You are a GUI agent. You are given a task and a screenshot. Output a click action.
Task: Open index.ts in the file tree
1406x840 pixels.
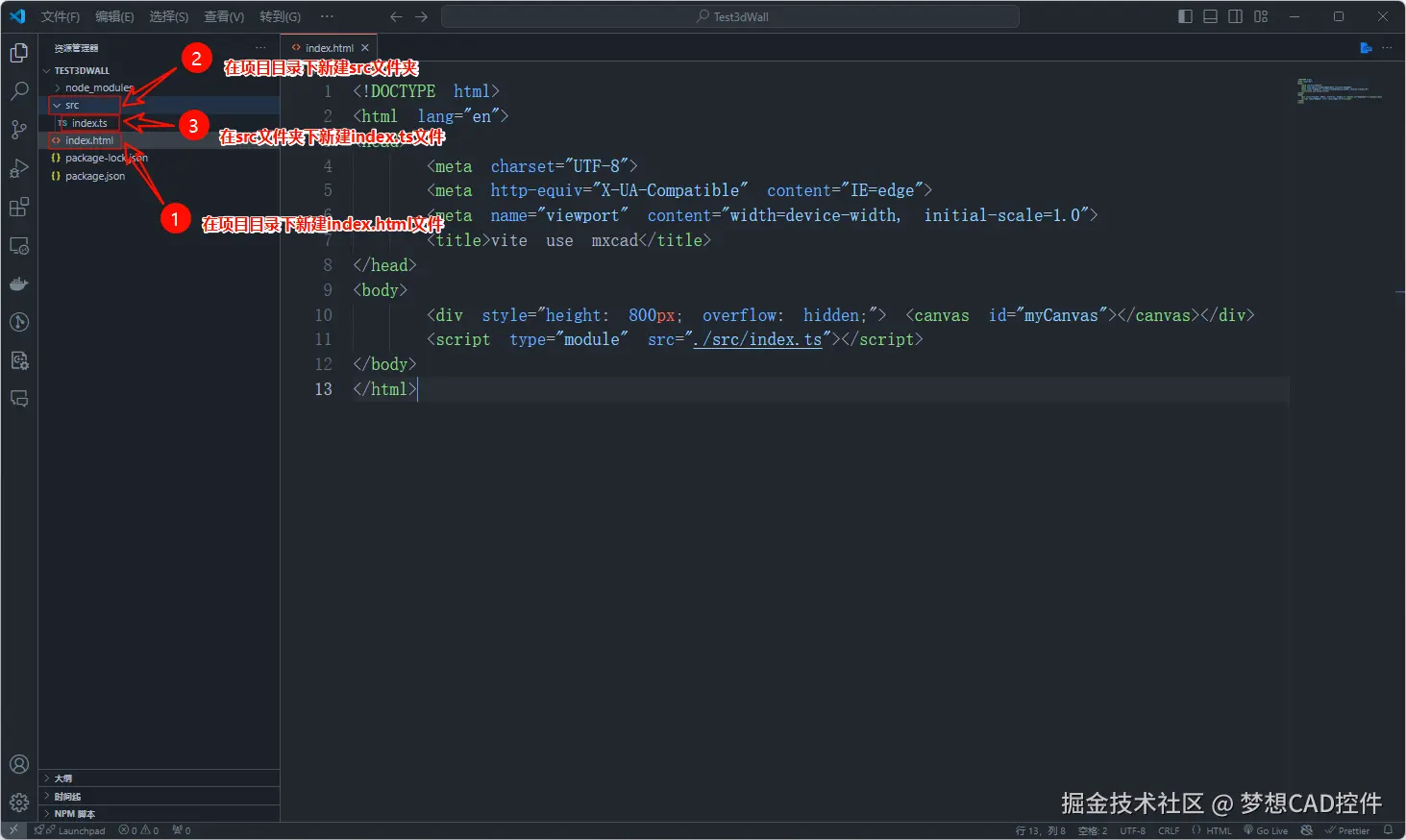(x=159, y=123)
